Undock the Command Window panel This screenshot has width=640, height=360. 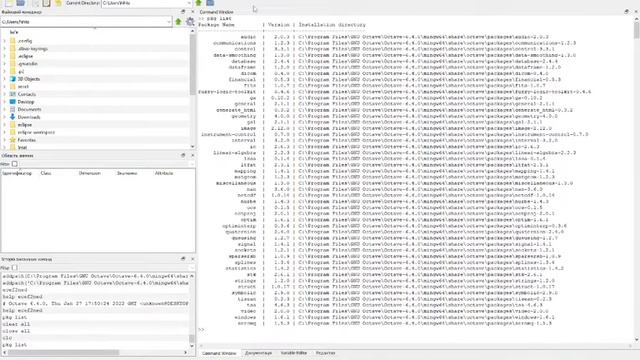(627, 12)
